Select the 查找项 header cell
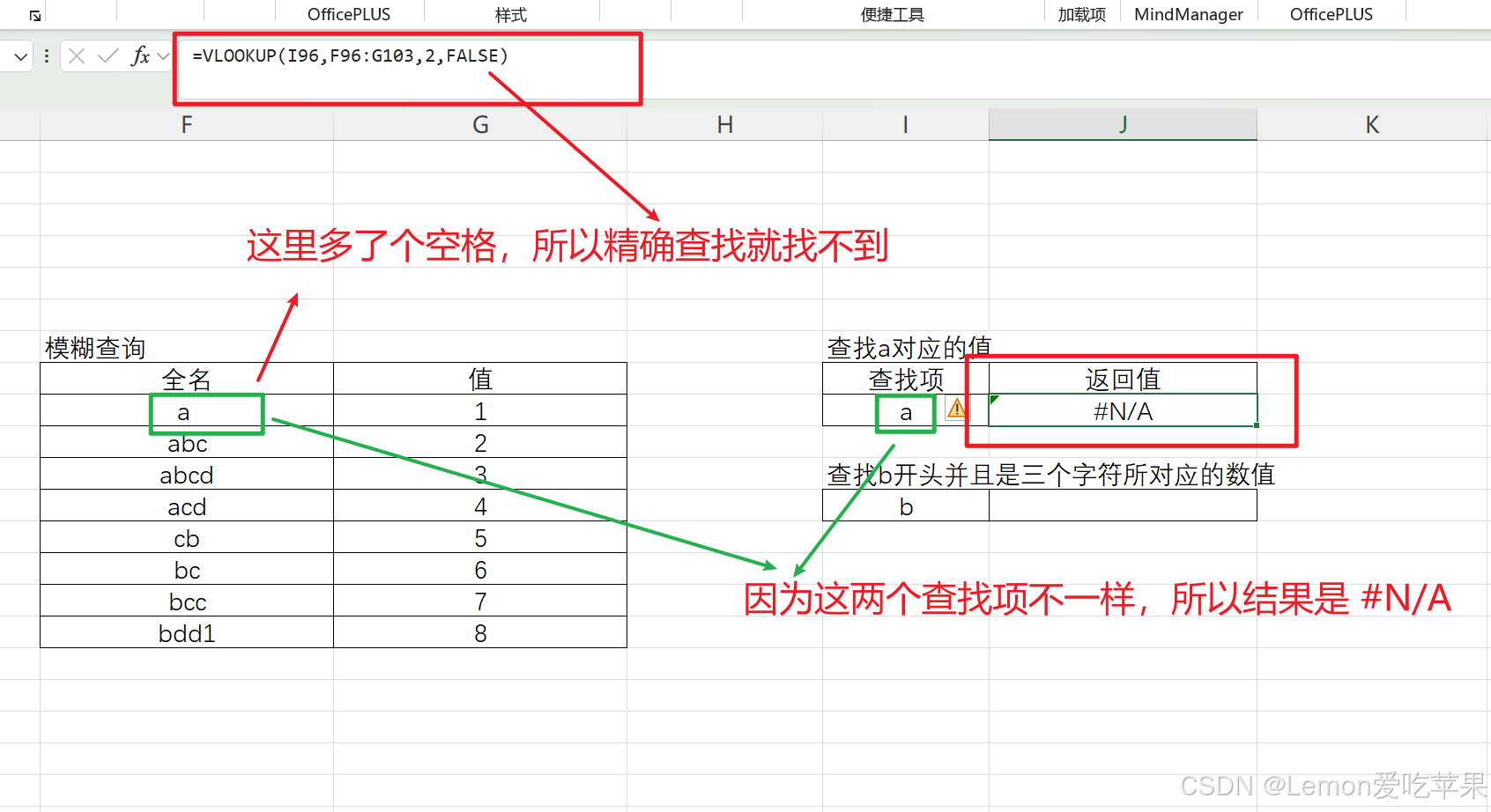 (x=906, y=379)
